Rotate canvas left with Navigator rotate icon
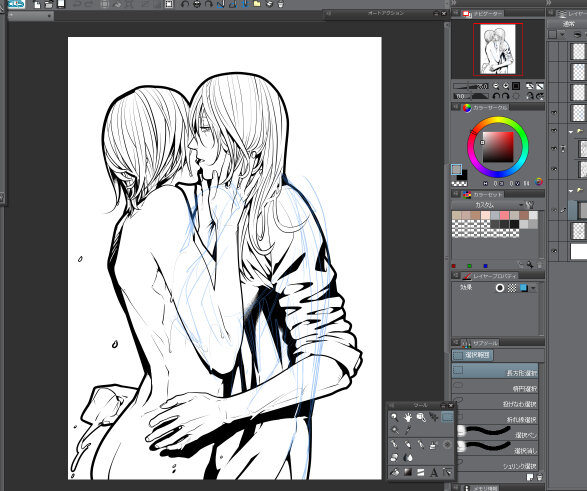The image size is (587, 491). [496, 97]
